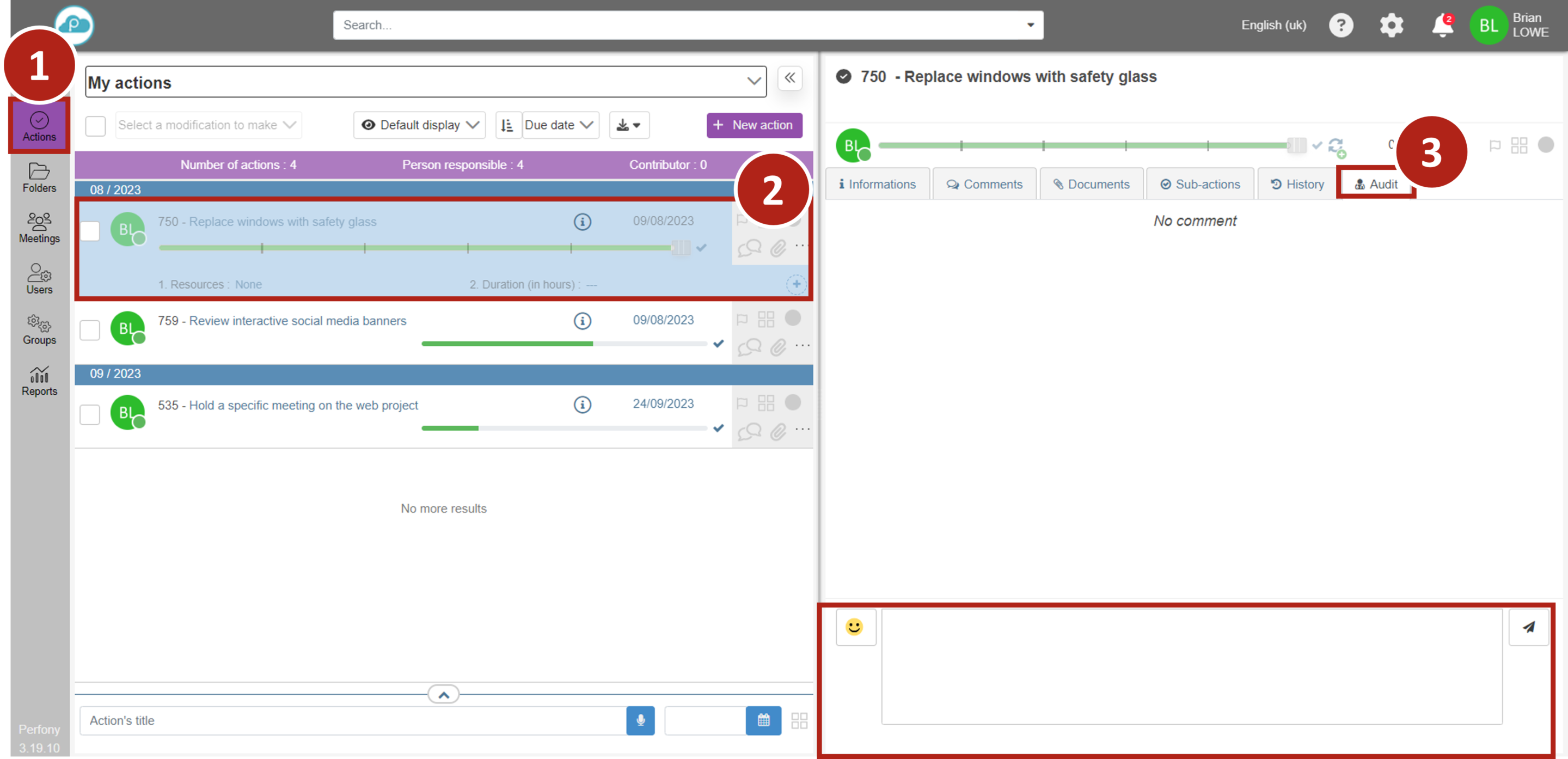Viewport: 1568px width, 759px height.
Task: Check the select-all actions checkbox
Action: point(96,125)
